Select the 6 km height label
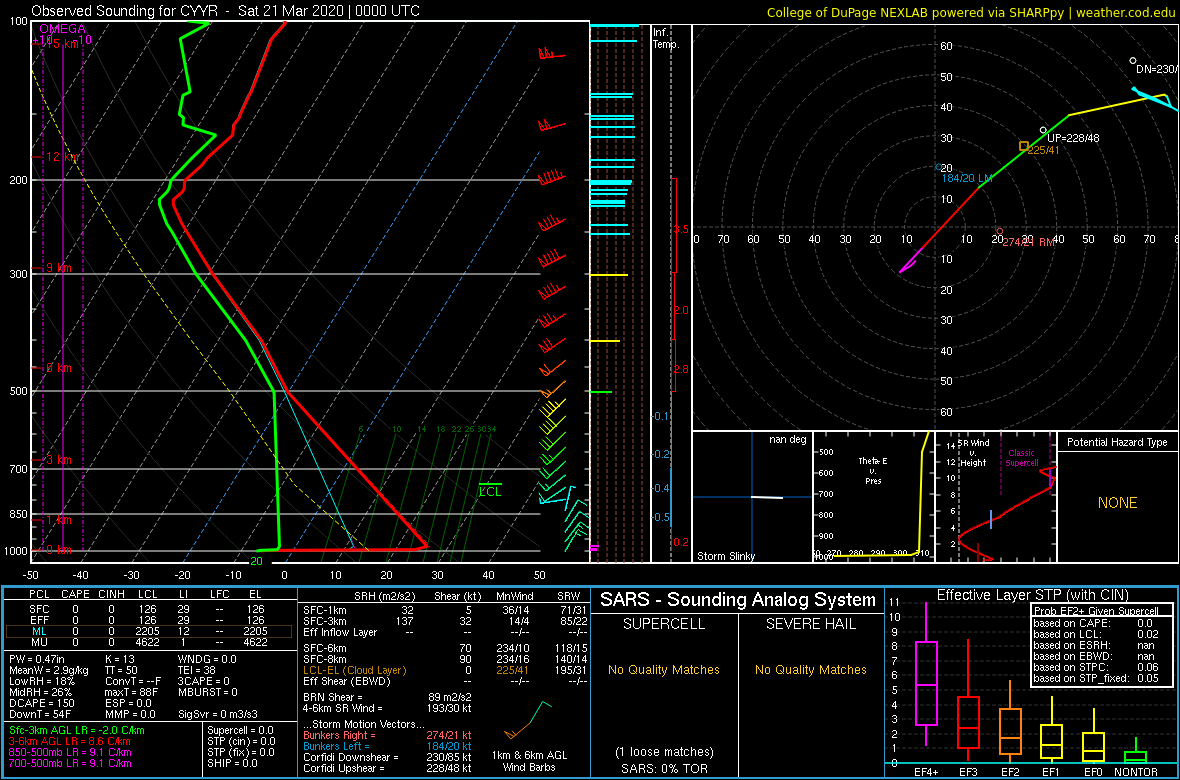 [x=58, y=367]
